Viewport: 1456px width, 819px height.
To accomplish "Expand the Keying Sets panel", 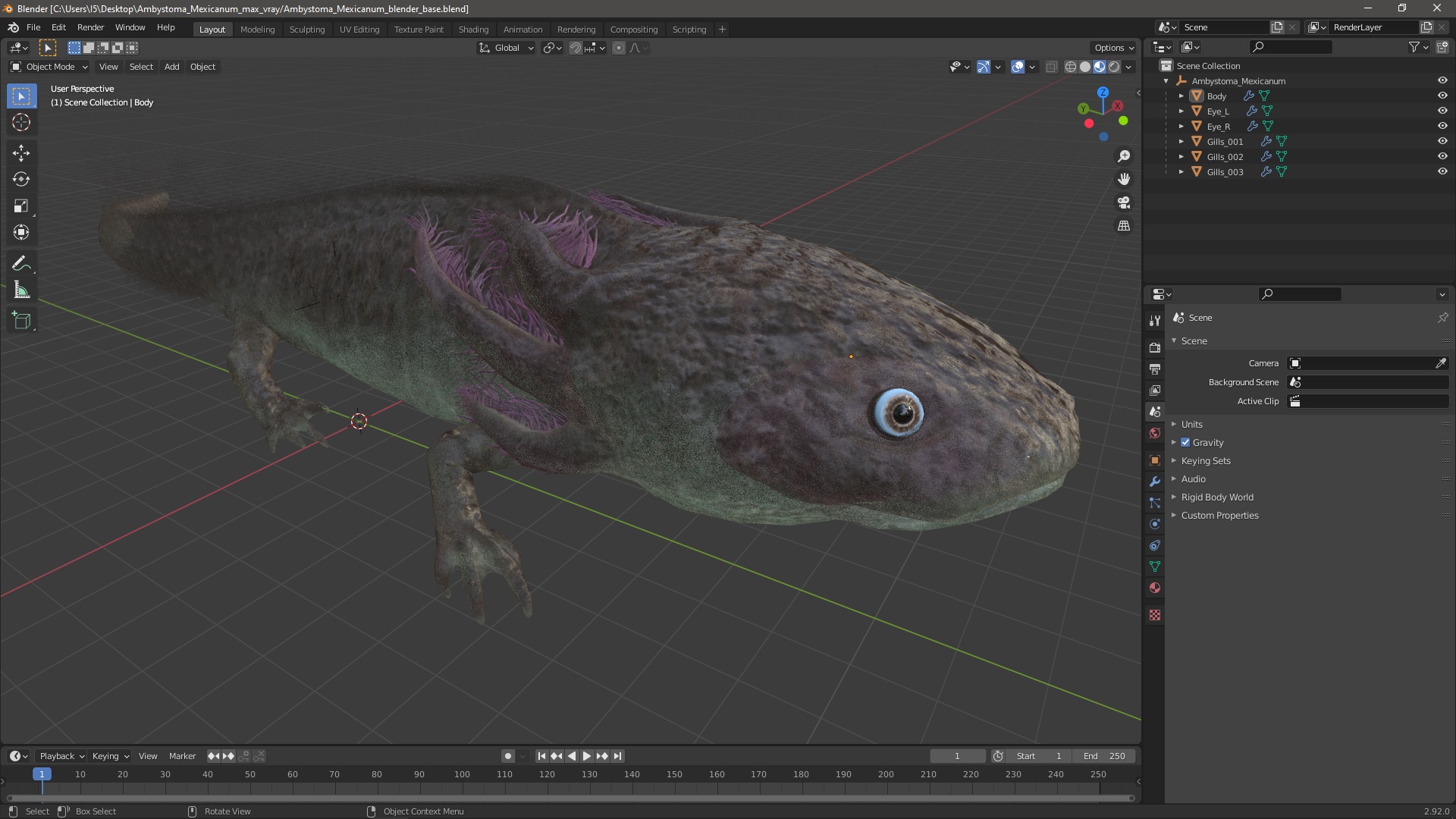I will (x=1205, y=460).
